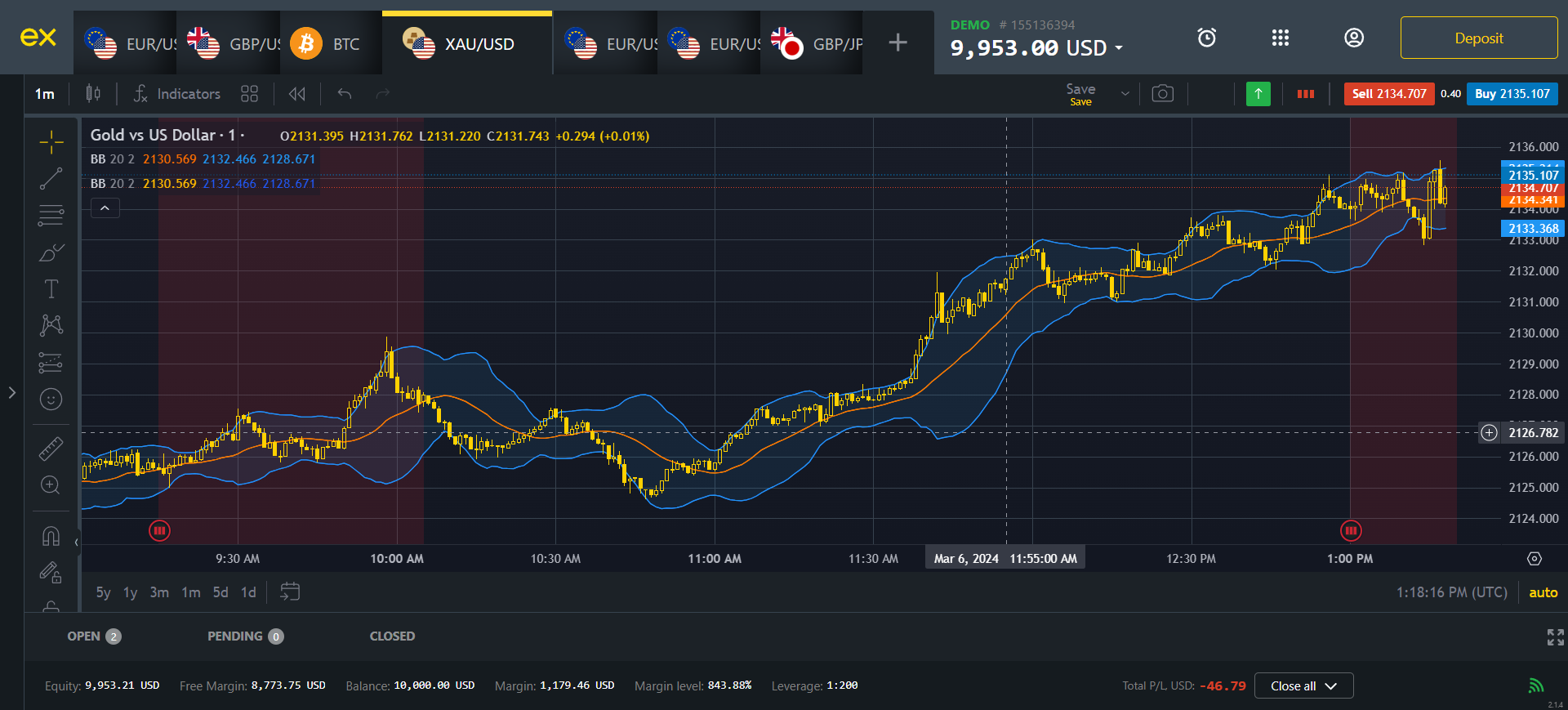Click the connection signal status icon
This screenshot has width=1568, height=710.
click(x=1536, y=685)
